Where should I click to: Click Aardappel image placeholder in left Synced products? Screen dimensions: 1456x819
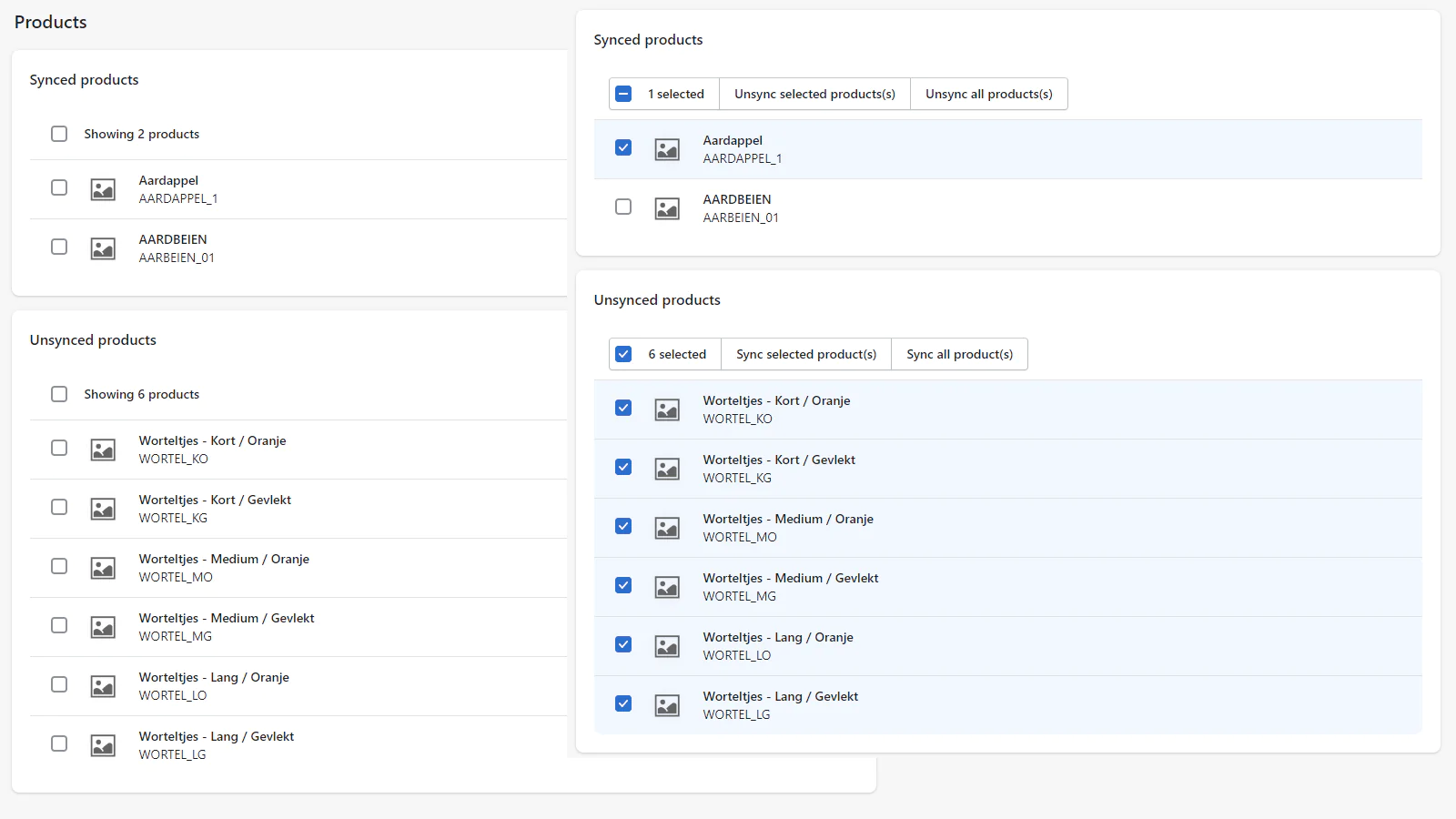103,189
